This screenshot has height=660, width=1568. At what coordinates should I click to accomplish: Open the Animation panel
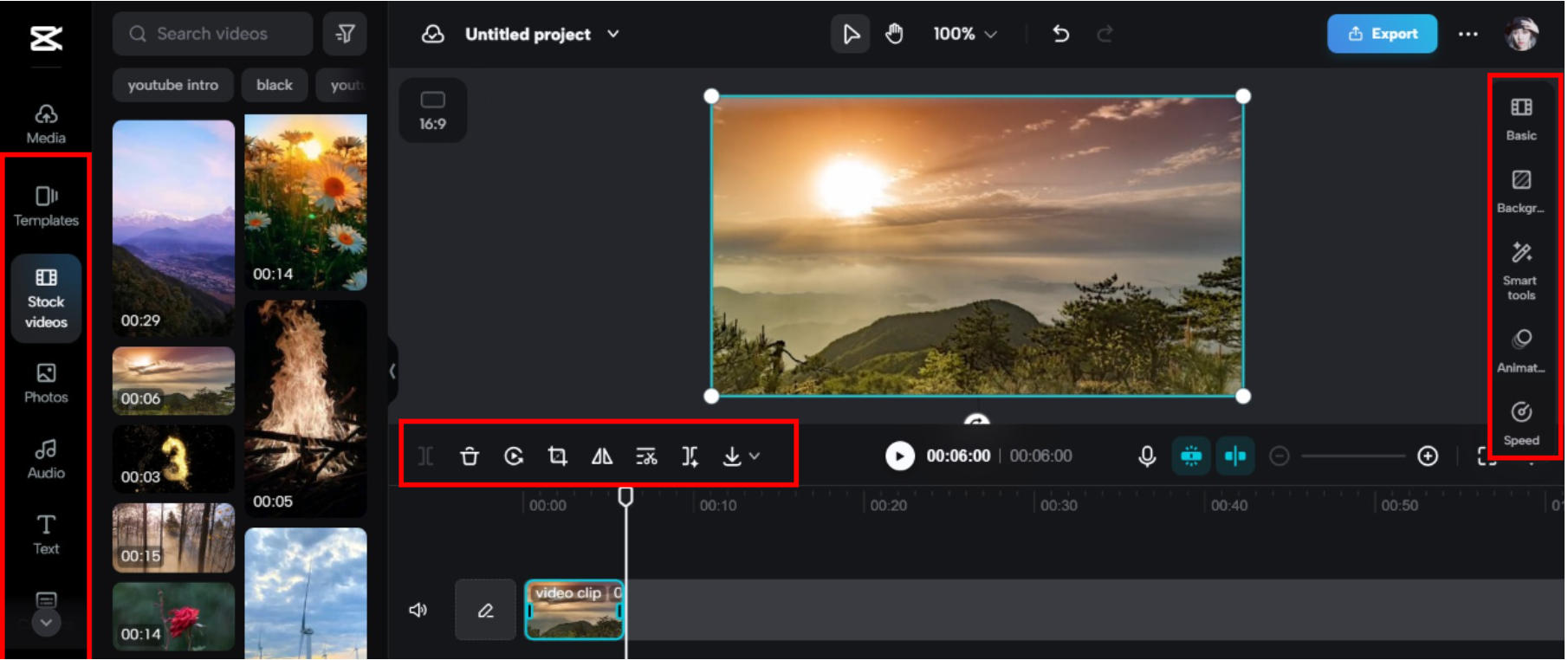[x=1521, y=351]
